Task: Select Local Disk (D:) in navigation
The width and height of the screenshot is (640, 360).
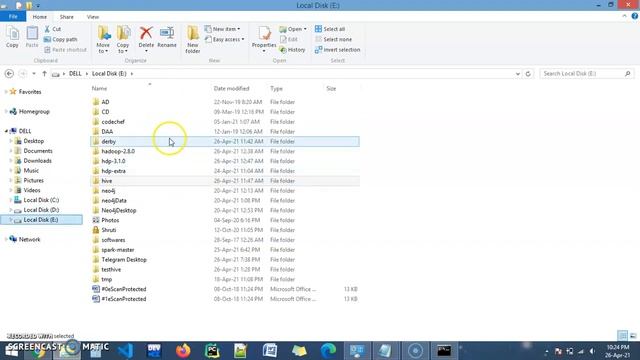Action: pos(41,210)
